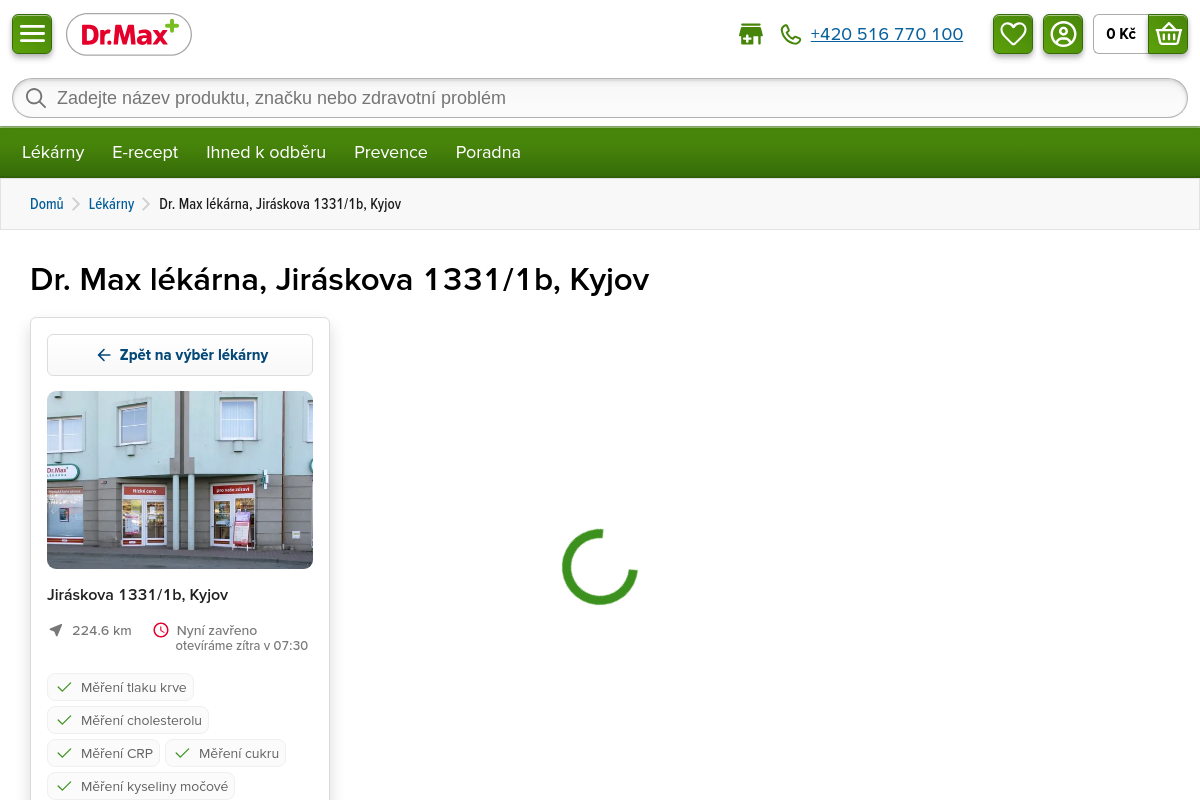
Task: Call the +420 516 770 100 link
Action: [886, 34]
